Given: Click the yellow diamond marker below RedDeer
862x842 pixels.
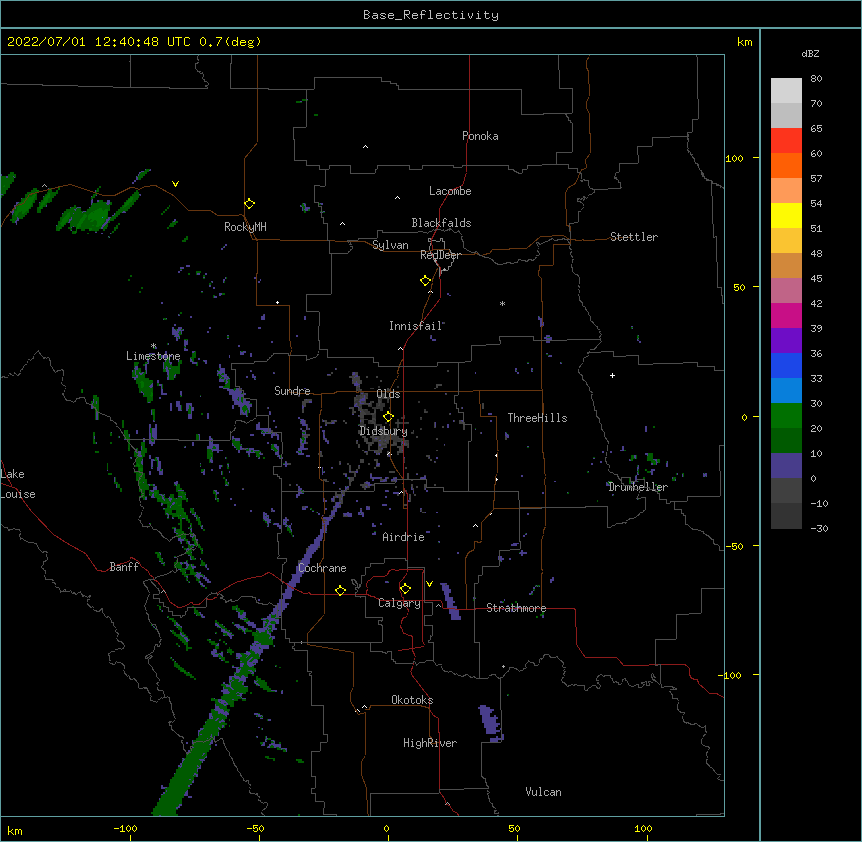Looking at the screenshot, I should point(425,281).
